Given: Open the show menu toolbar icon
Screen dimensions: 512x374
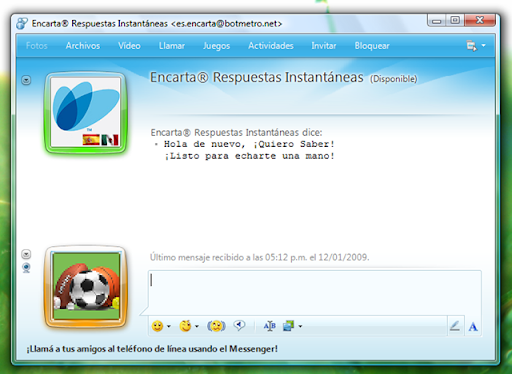Looking at the screenshot, I should pyautogui.click(x=471, y=46).
